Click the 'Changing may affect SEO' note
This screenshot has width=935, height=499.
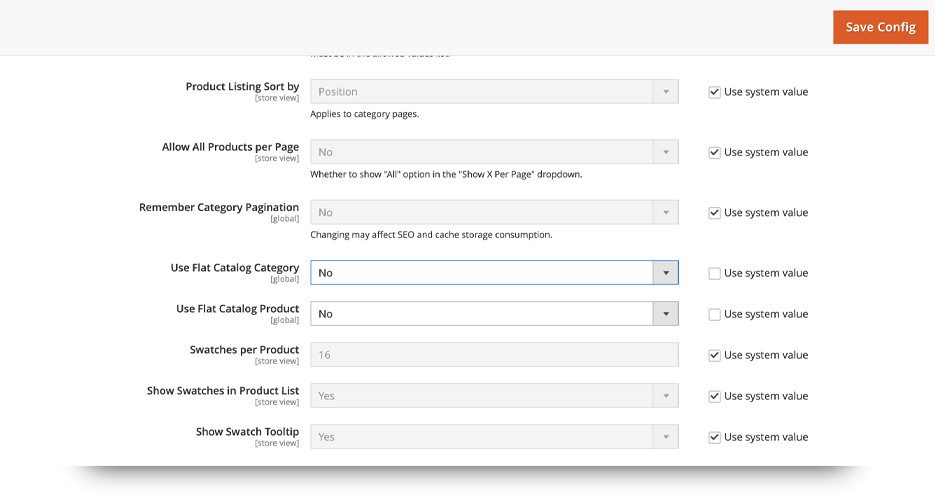coord(431,235)
